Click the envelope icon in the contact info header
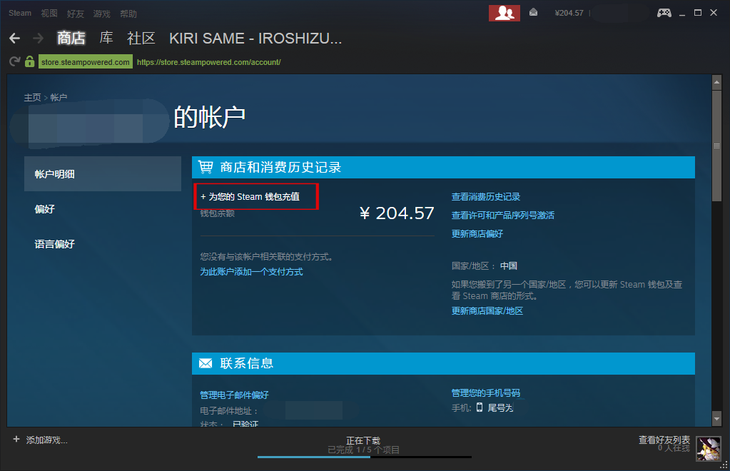This screenshot has height=471, width=730. [205, 363]
